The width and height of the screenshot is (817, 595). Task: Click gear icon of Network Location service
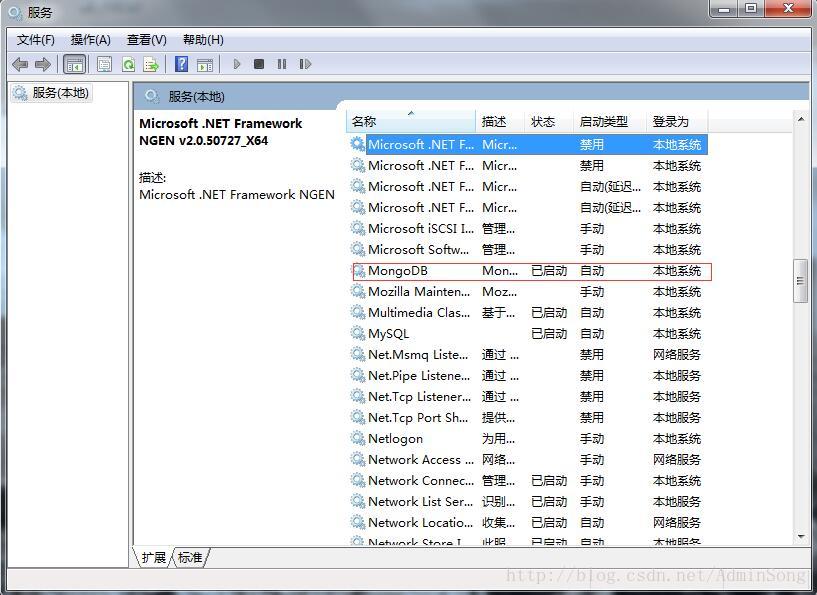[x=358, y=522]
